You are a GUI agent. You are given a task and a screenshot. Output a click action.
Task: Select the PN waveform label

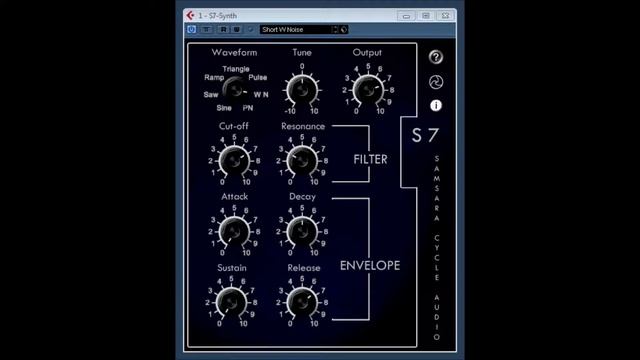click(248, 108)
